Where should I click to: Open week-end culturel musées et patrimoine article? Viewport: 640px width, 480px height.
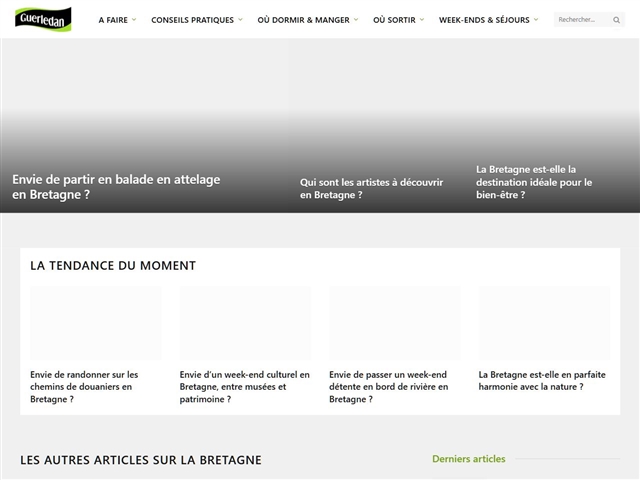[x=244, y=387]
